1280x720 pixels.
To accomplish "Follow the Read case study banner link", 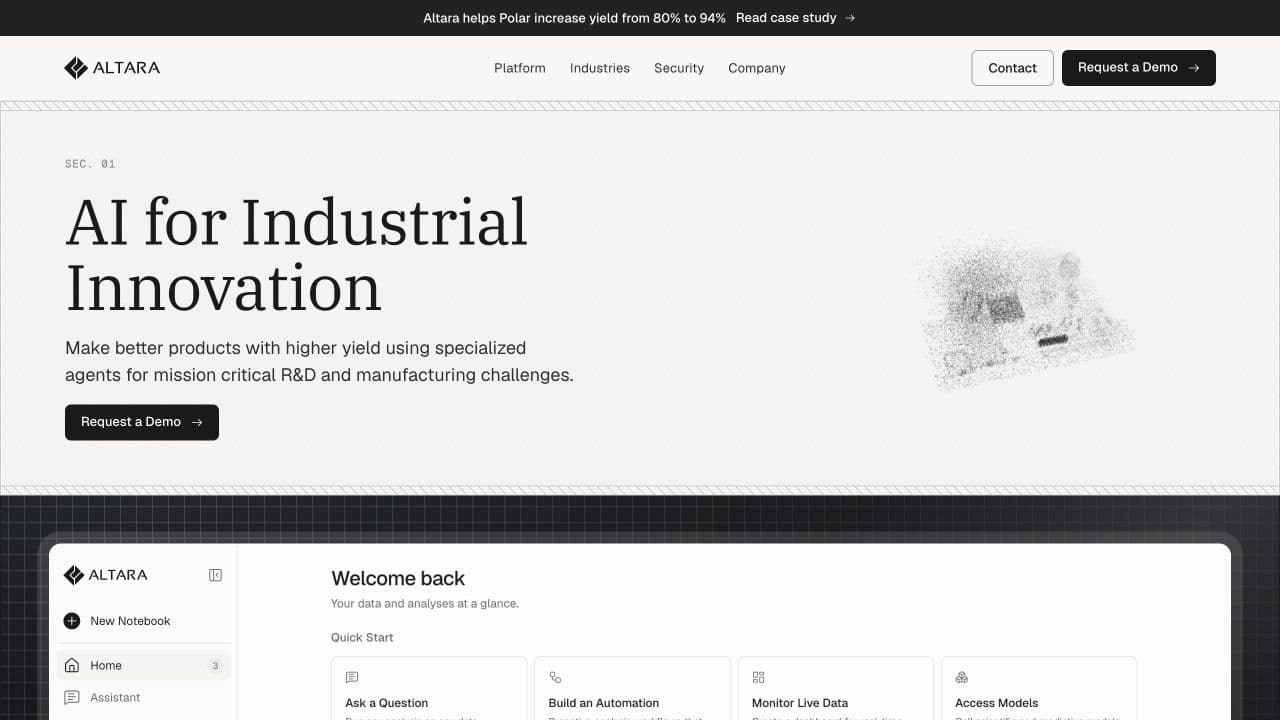I will pyautogui.click(x=795, y=18).
